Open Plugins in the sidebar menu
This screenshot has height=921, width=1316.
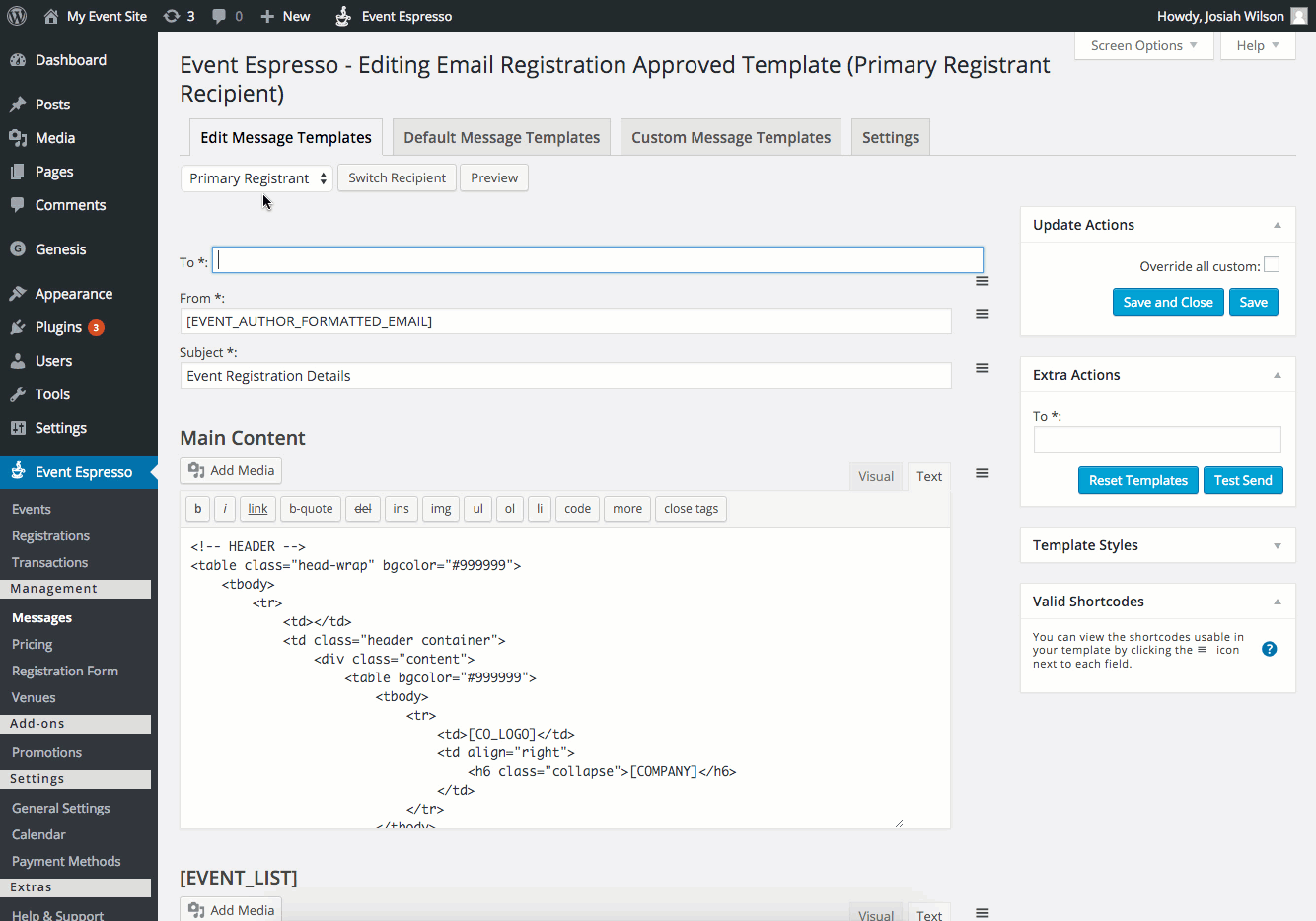point(58,327)
